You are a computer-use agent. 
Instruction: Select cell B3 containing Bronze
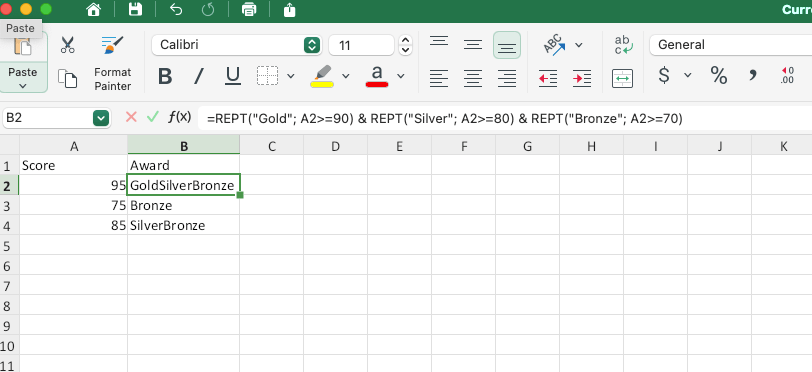[x=183, y=206]
